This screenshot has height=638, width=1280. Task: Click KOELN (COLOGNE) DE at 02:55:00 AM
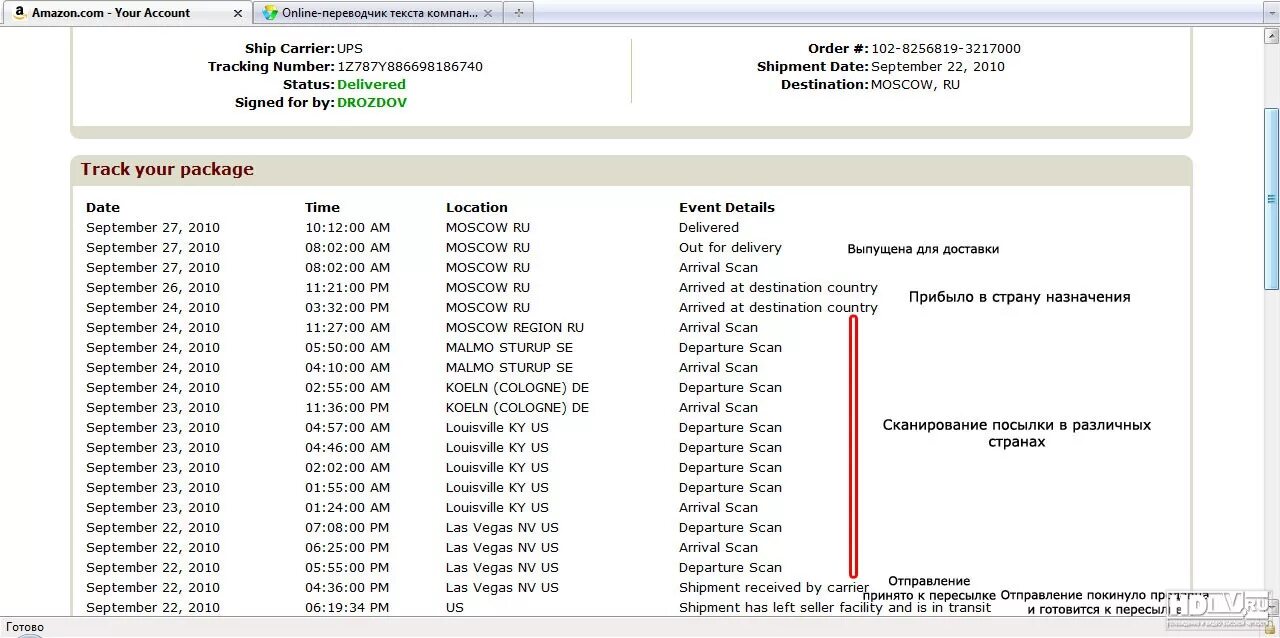[x=517, y=388]
